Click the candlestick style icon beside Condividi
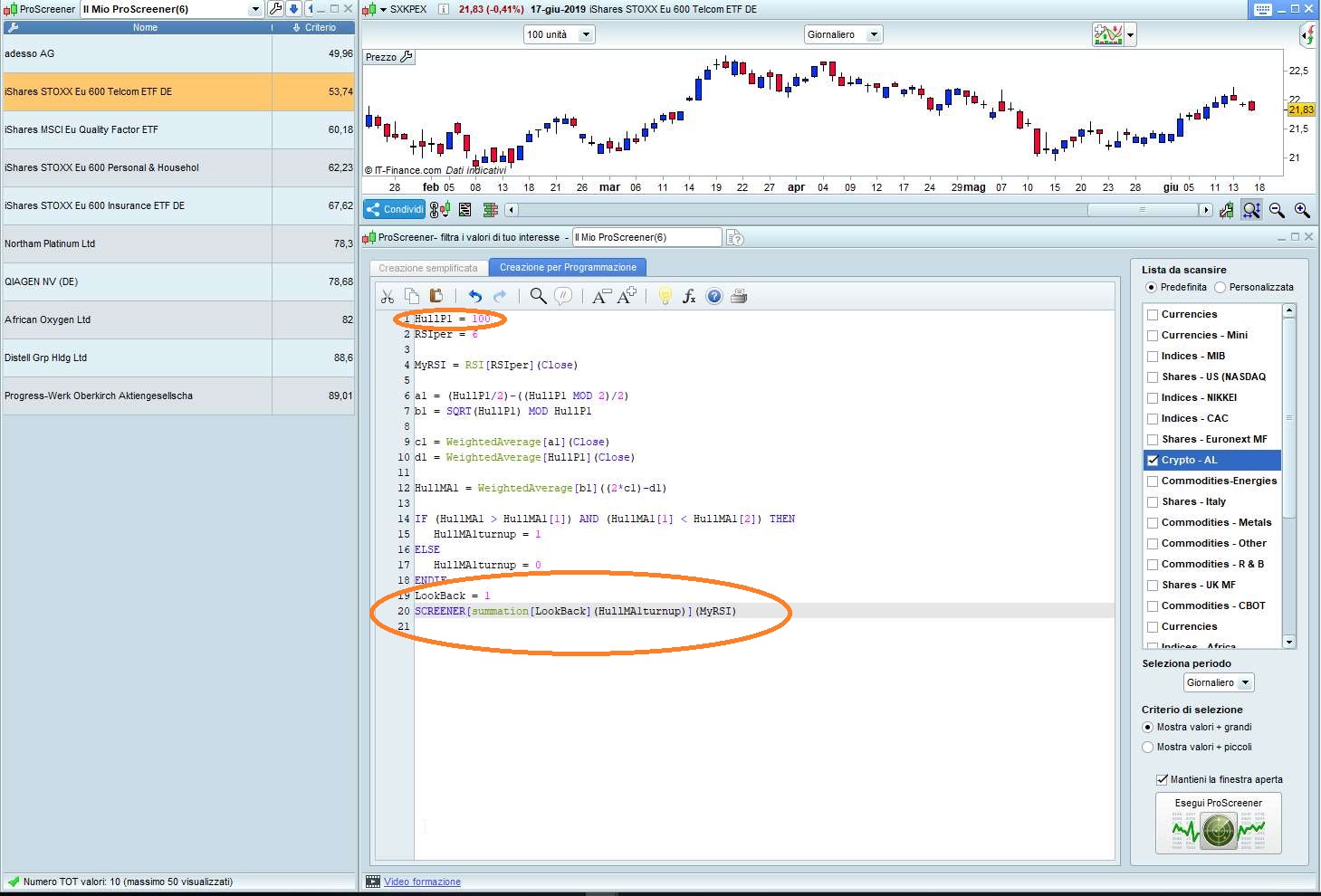The image size is (1321, 896). [x=440, y=210]
